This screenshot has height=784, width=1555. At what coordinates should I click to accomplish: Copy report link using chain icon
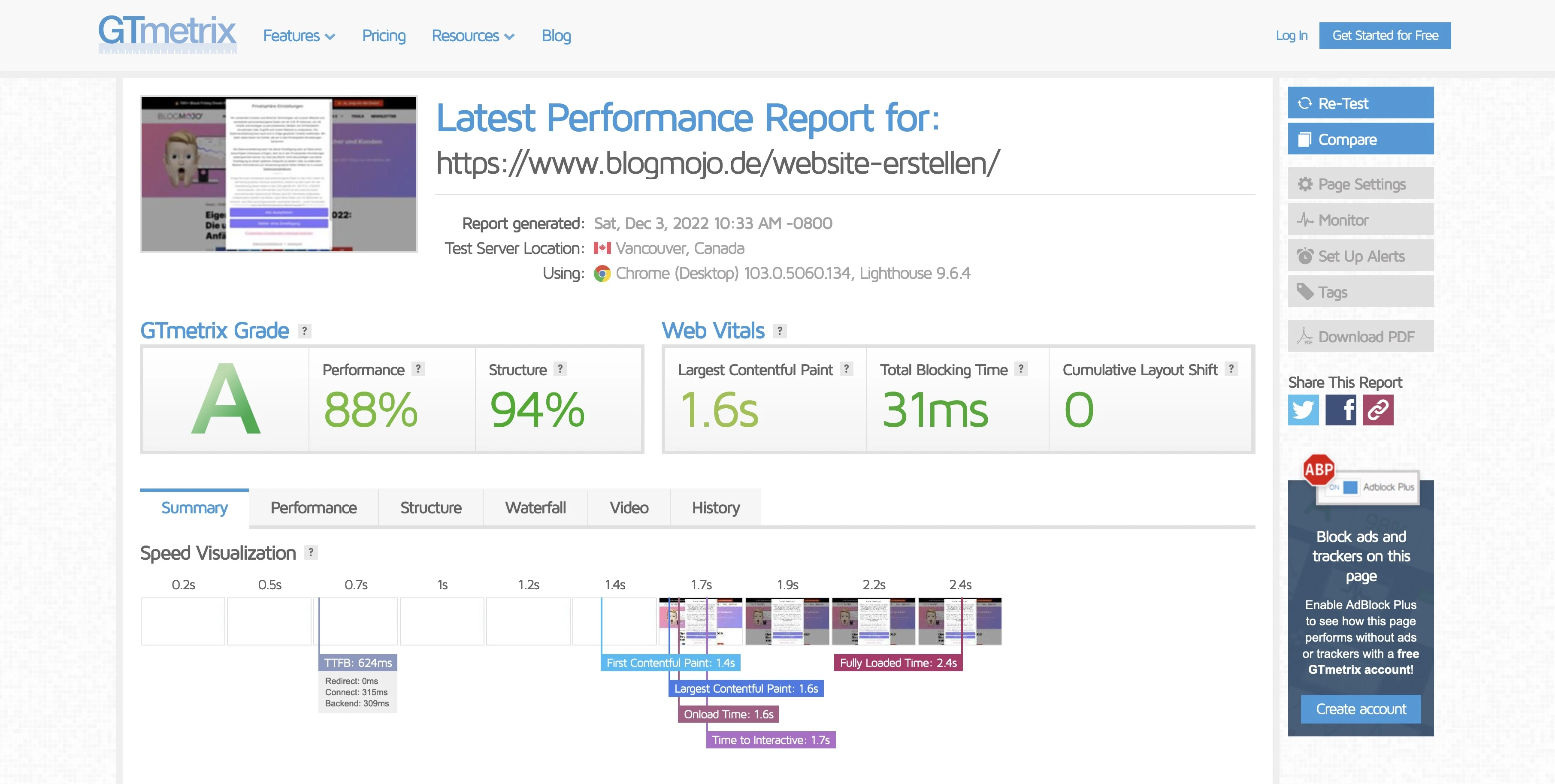tap(1377, 410)
